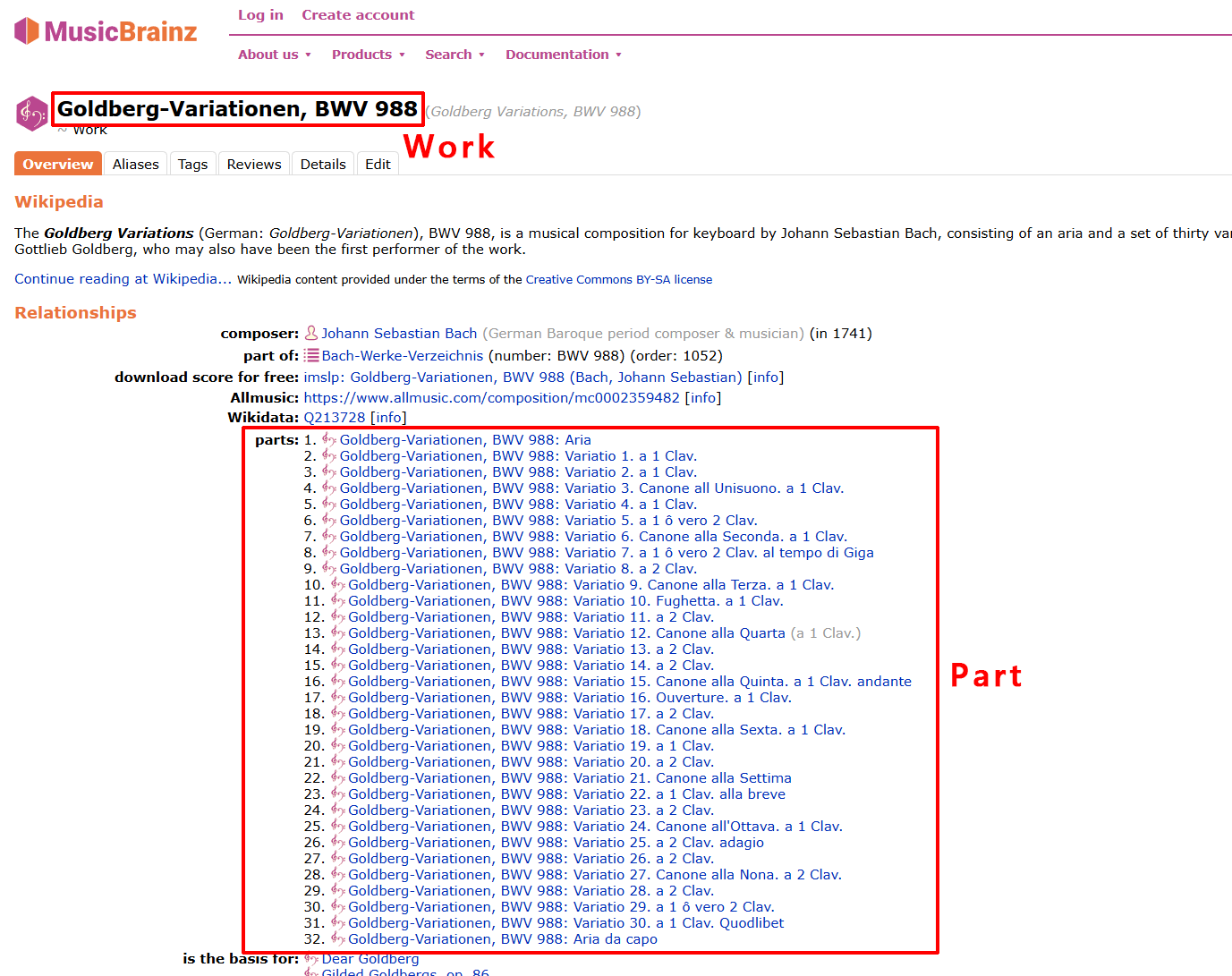Screen dimensions: 1232x976
Task: Open Variatio 24. Canone all'Ottava link
Action: (596, 827)
